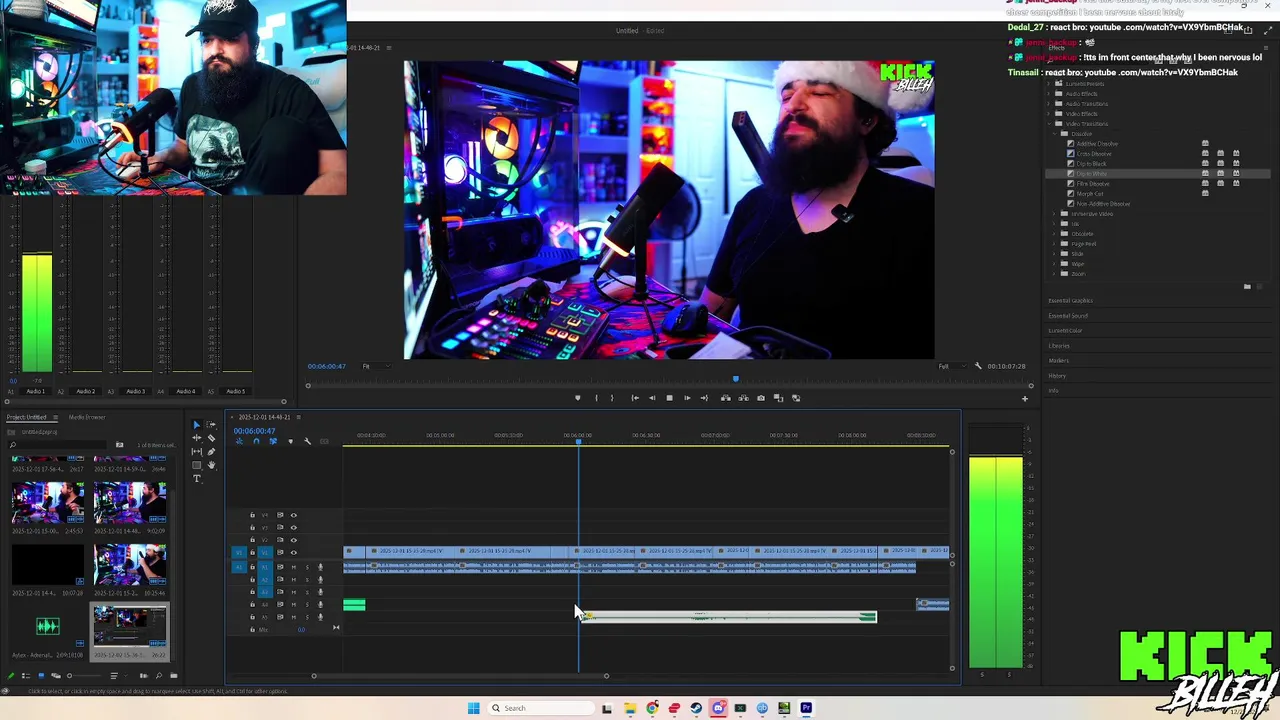Switch to Media Browser tab
Screen dimensions: 1280x720
(x=86, y=417)
